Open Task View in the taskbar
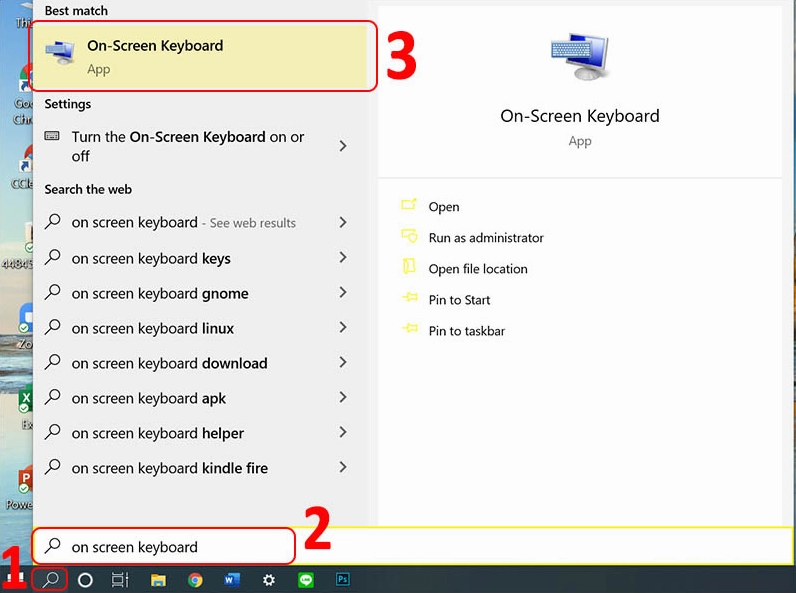Viewport: 796px width, 593px height. [120, 580]
